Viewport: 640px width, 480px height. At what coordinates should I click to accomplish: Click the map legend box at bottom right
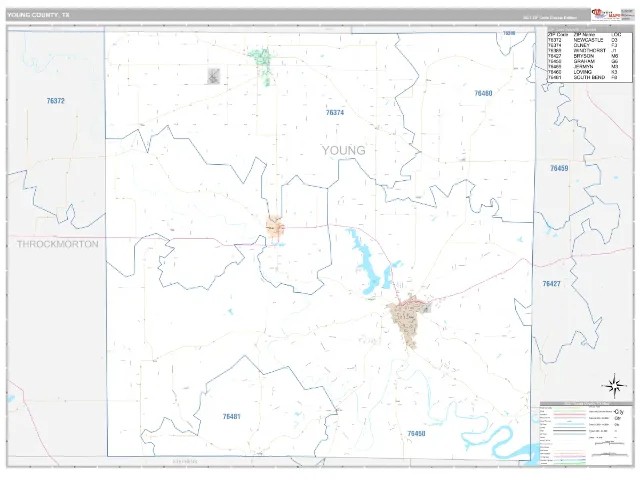point(586,433)
